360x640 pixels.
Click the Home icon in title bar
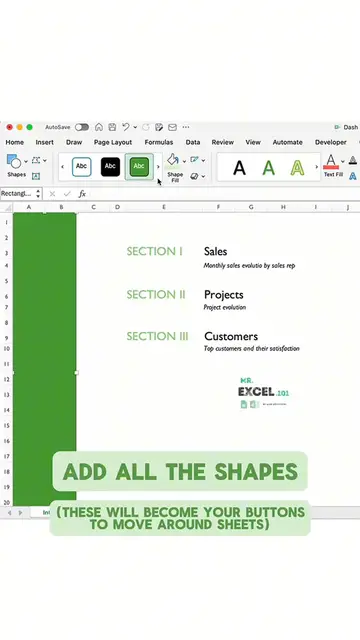point(99,127)
